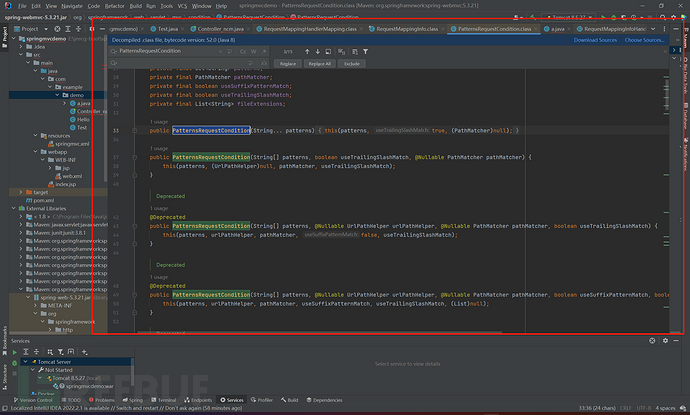Open Services panel settings gear

665,341
